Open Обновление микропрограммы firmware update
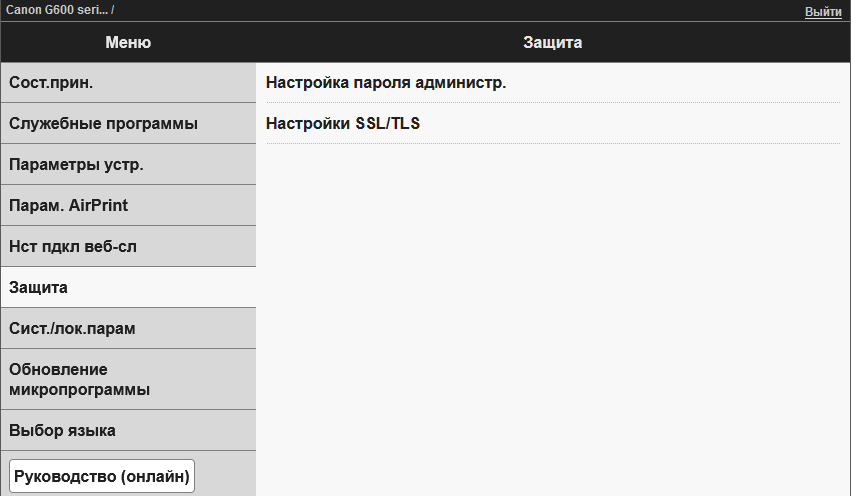This screenshot has width=851, height=496. [127, 379]
